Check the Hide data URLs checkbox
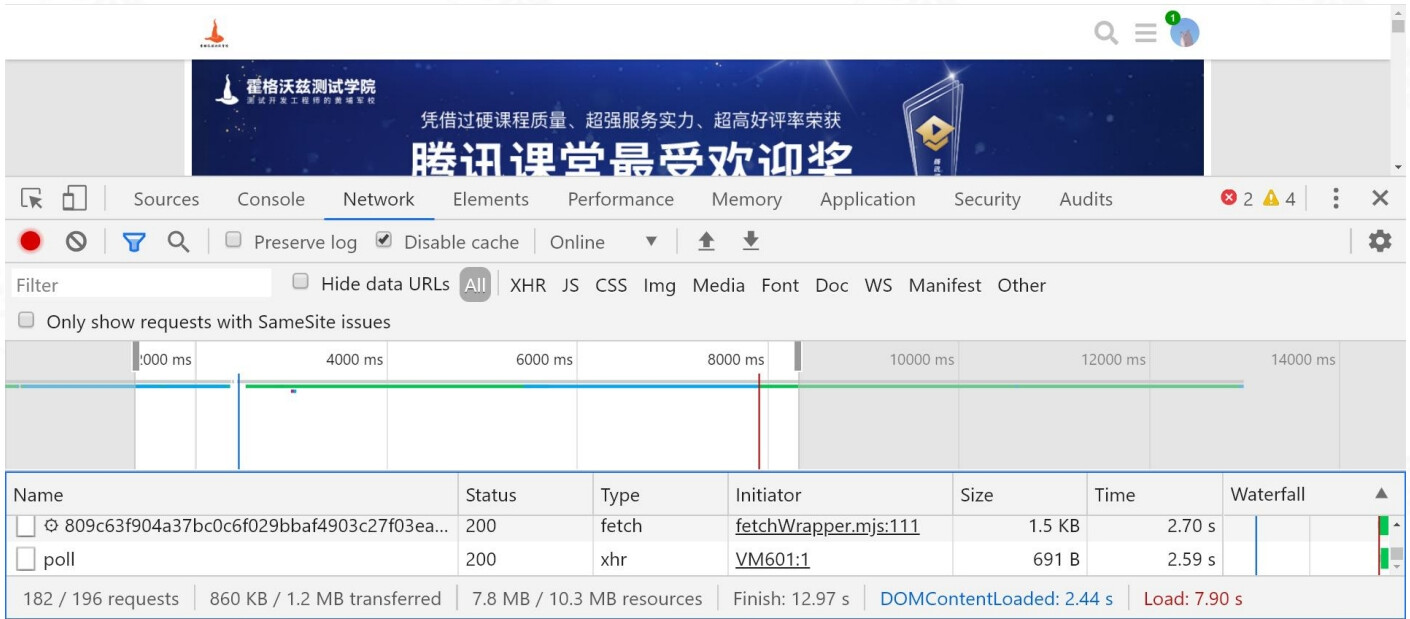Image resolution: width=1410 pixels, height=619 pixels. [300, 282]
